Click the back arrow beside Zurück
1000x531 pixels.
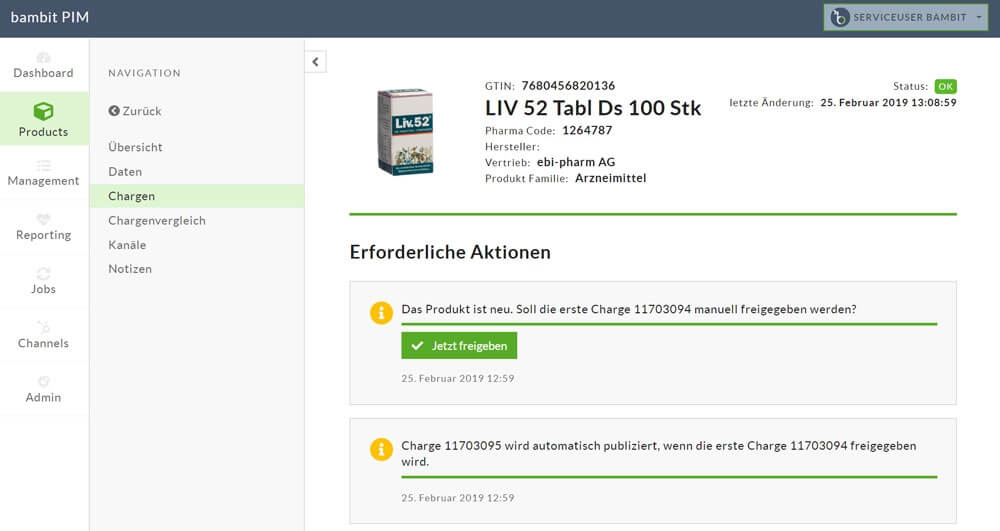click(x=114, y=111)
